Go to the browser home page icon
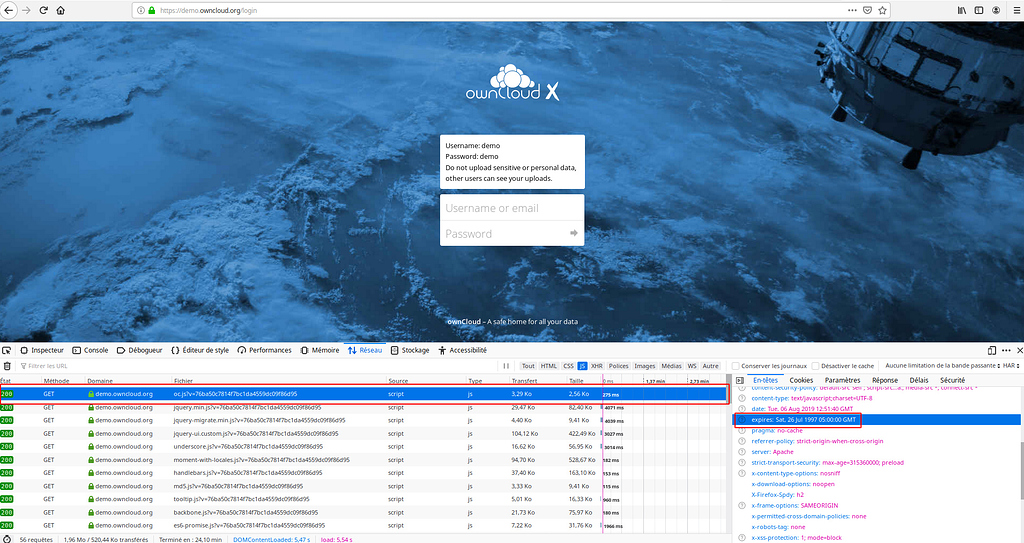Image resolution: width=1024 pixels, height=543 pixels. (x=61, y=10)
